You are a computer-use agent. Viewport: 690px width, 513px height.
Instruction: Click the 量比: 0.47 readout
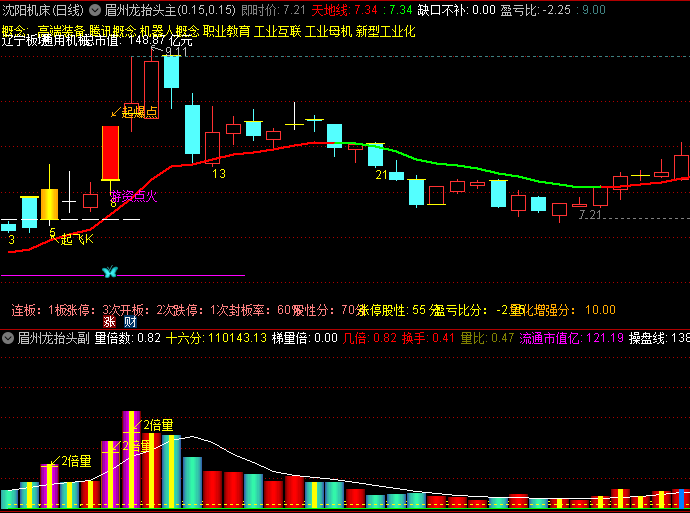487,338
